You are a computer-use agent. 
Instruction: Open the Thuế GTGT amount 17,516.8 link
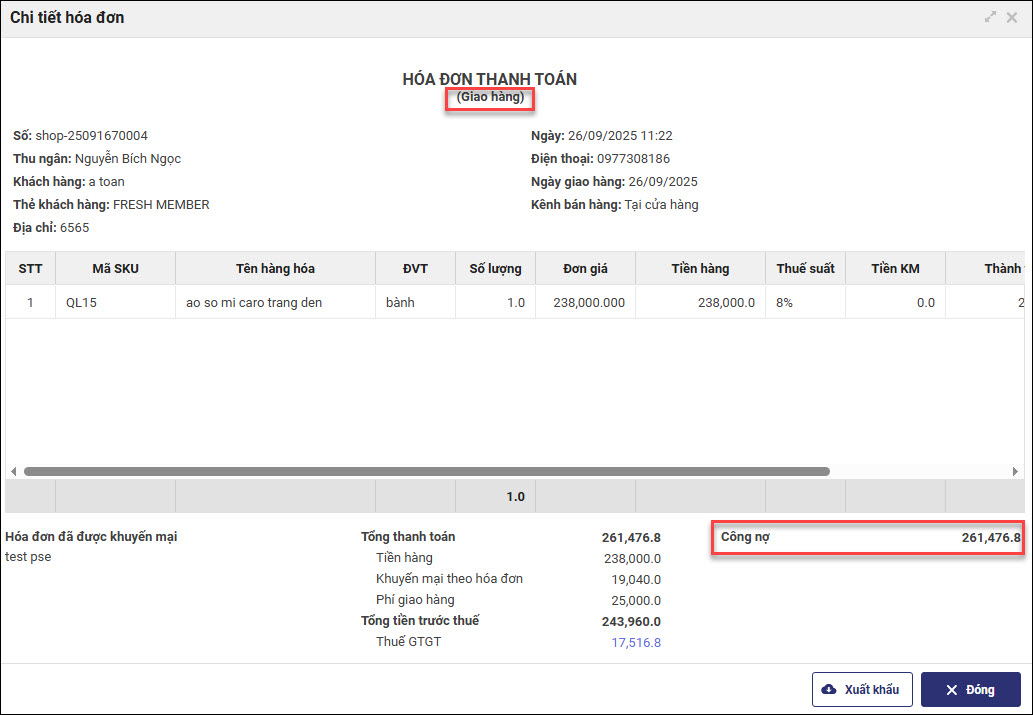click(x=635, y=642)
